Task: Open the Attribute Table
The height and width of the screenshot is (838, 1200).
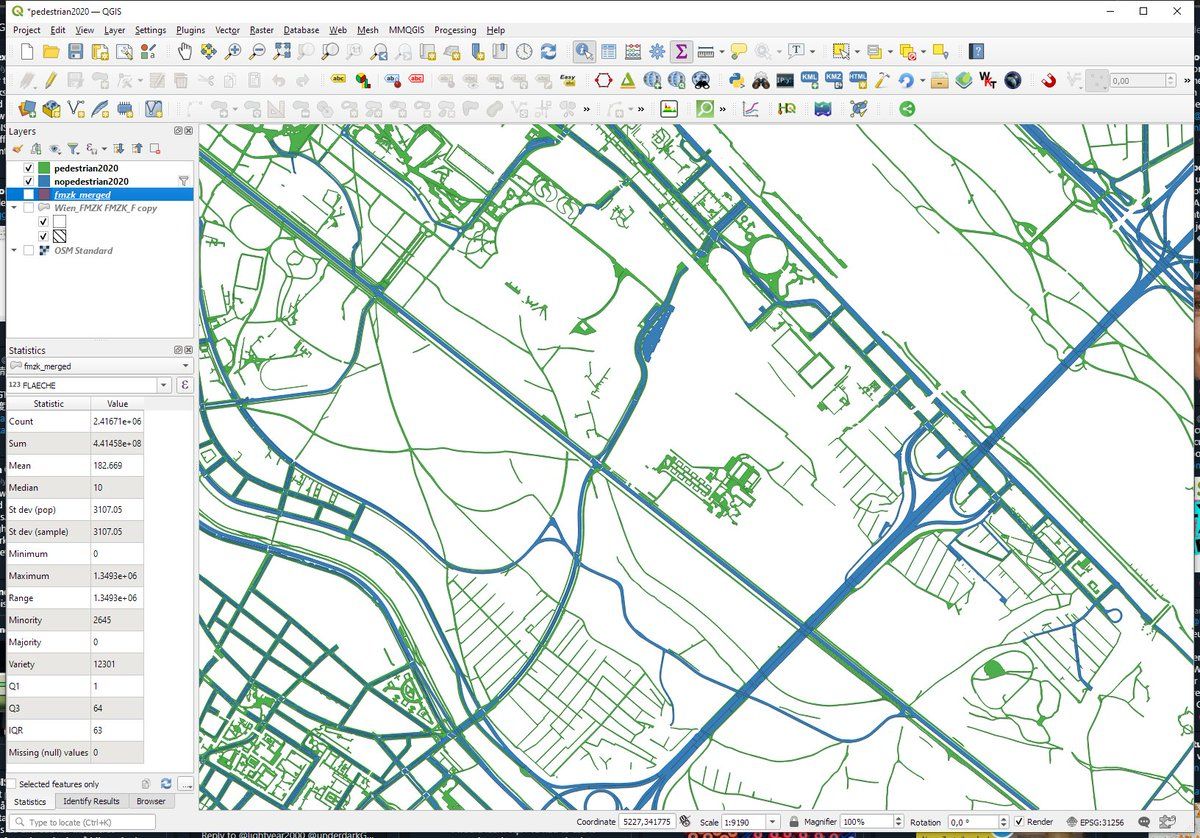Action: click(x=609, y=51)
